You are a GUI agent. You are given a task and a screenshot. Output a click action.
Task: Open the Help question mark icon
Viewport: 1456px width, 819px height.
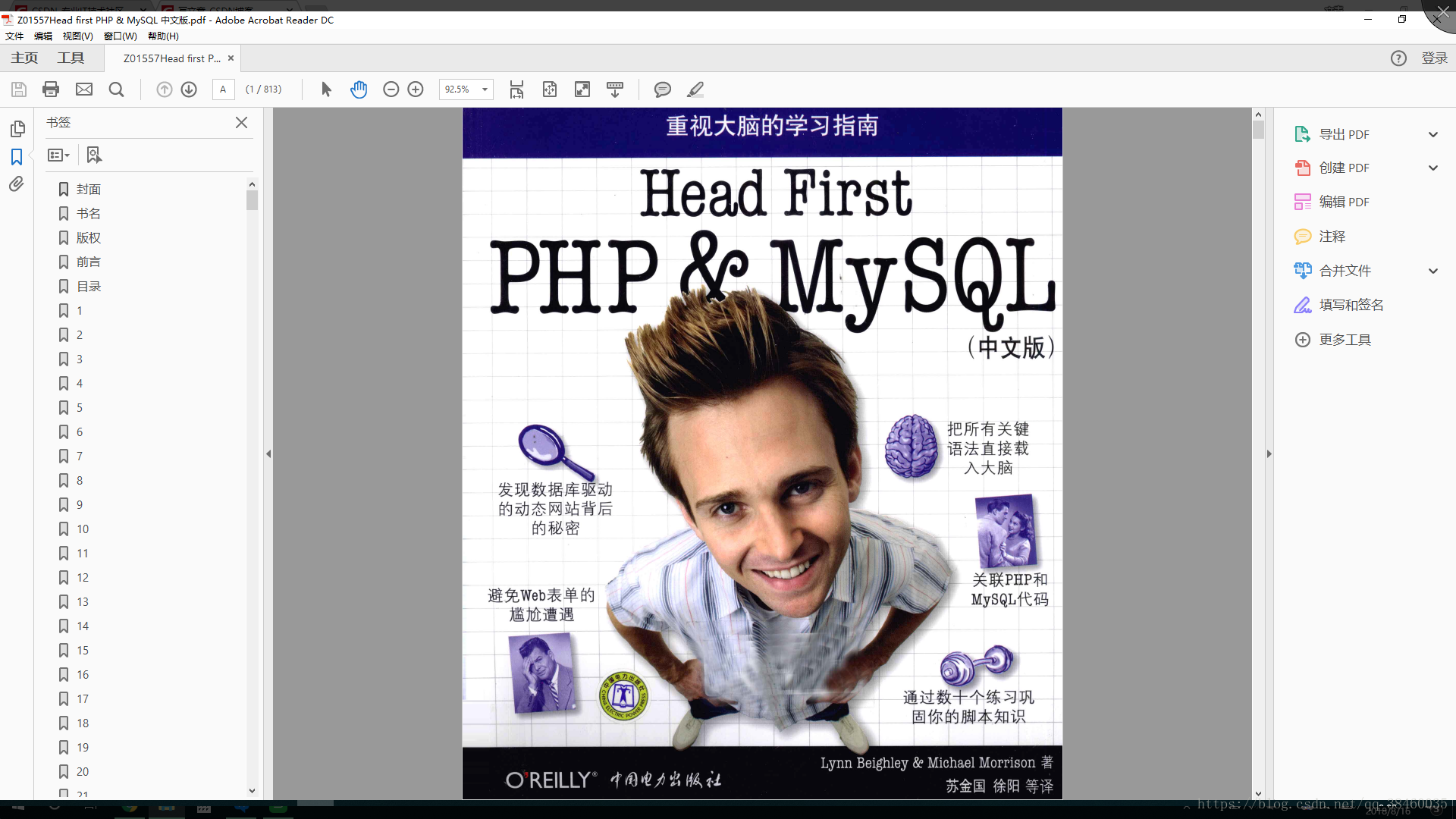pos(1398,58)
